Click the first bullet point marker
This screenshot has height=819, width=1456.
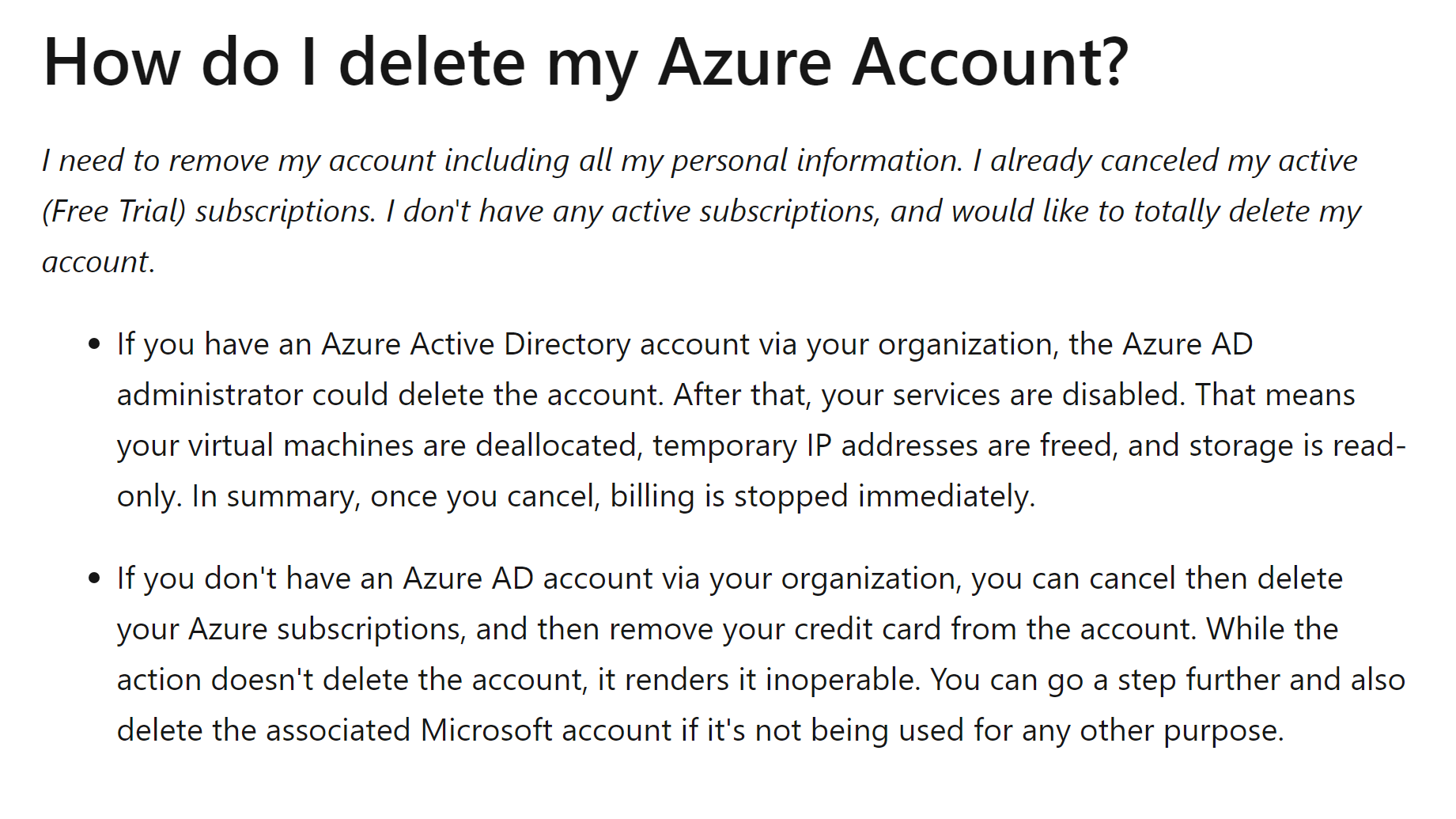95,345
